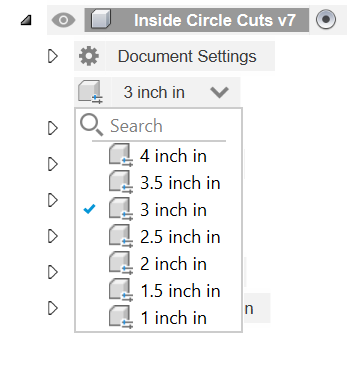The image size is (361, 390).
Task: Click the configuration icon next to 2 inch in
Action: click(121, 263)
